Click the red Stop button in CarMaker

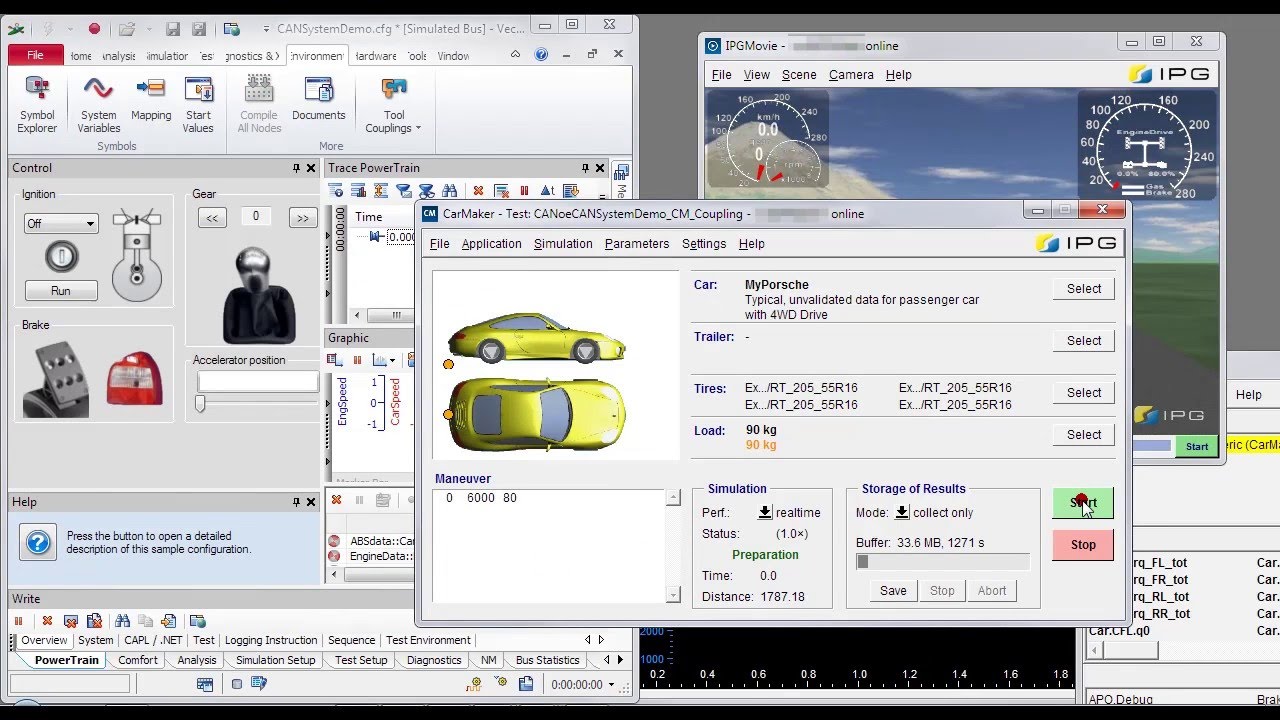[x=1082, y=544]
